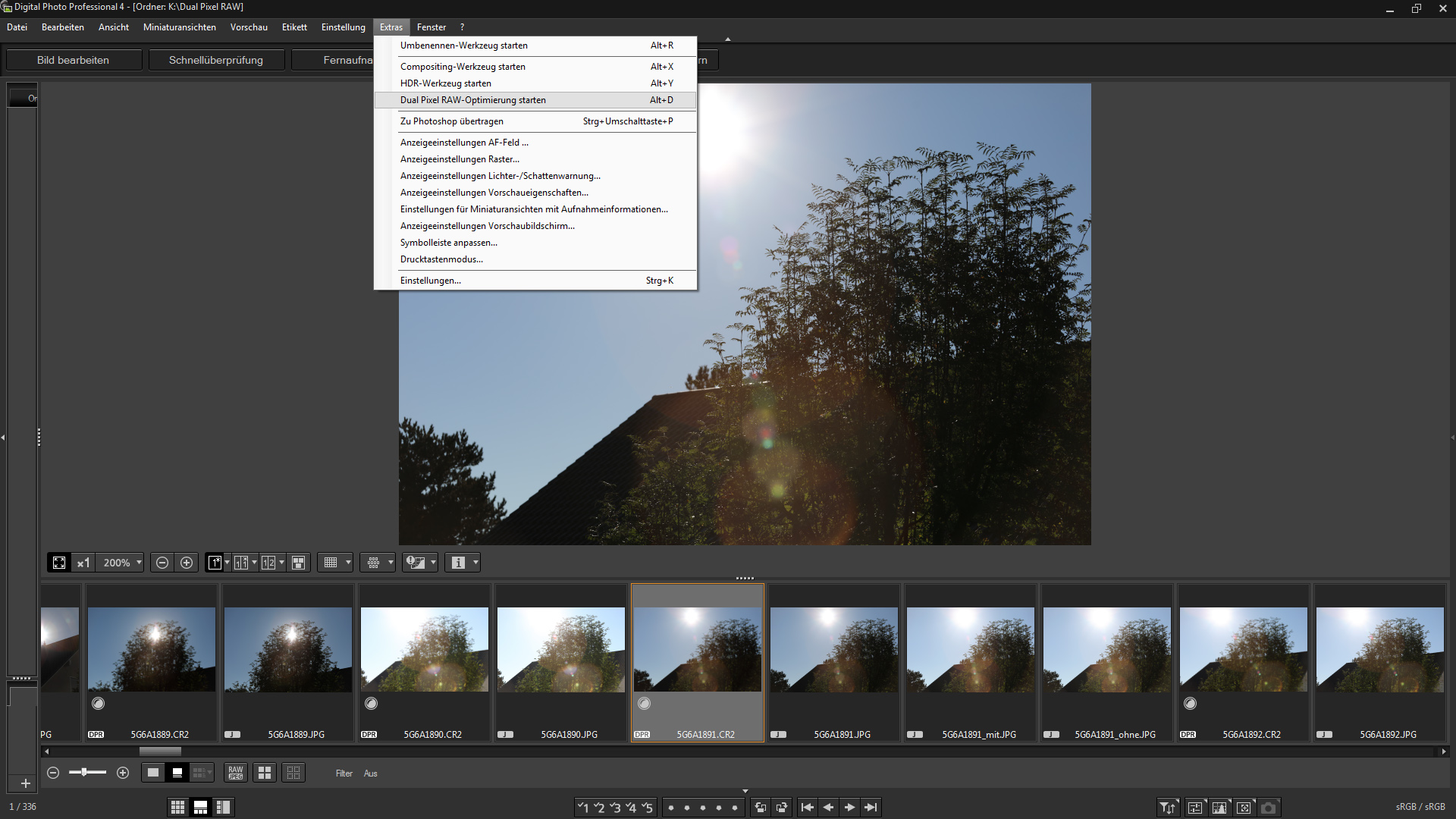This screenshot has width=1456, height=819.
Task: Select thumbnail with filename display style
Action: coord(177,773)
